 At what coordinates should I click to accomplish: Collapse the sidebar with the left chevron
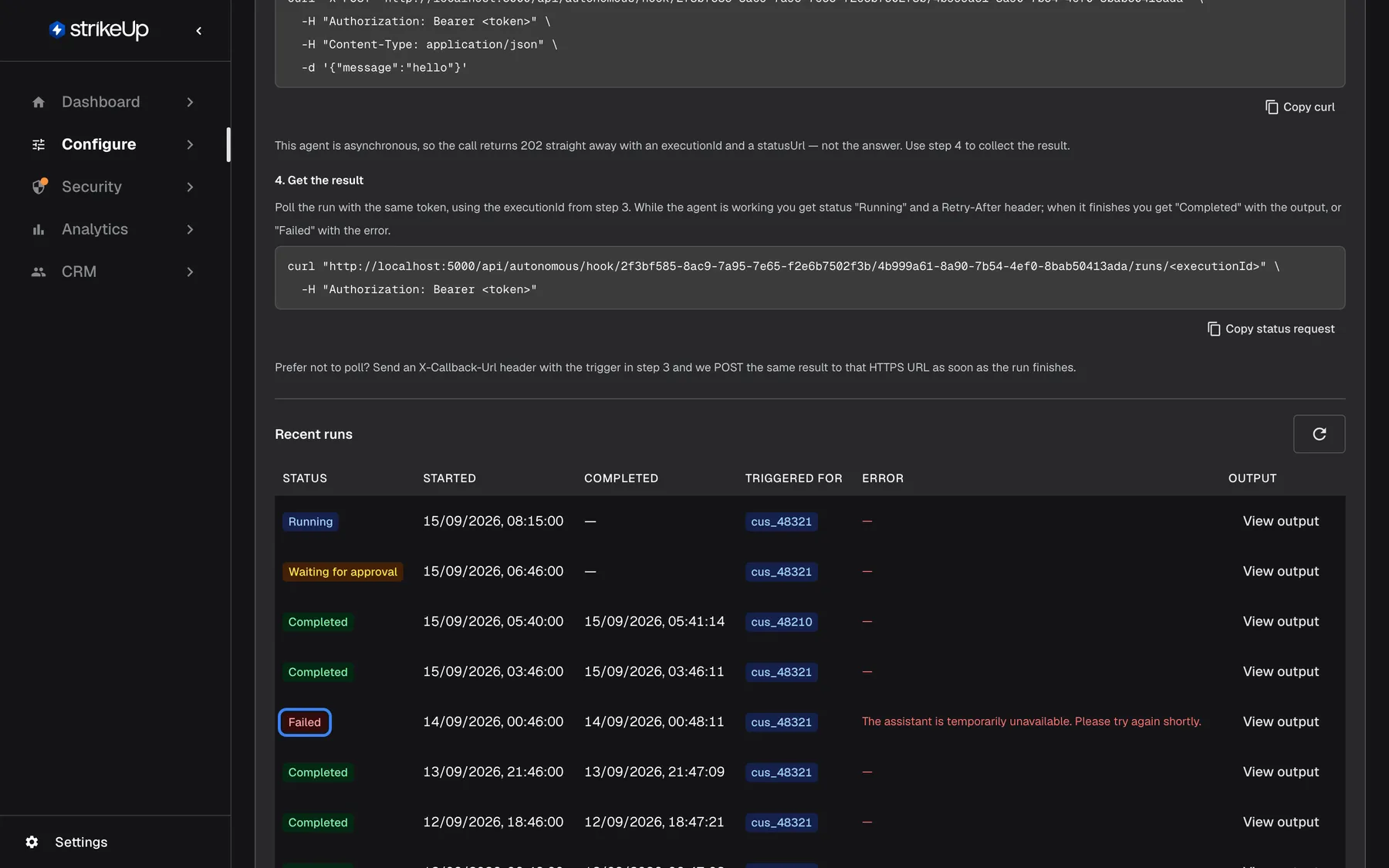199,31
